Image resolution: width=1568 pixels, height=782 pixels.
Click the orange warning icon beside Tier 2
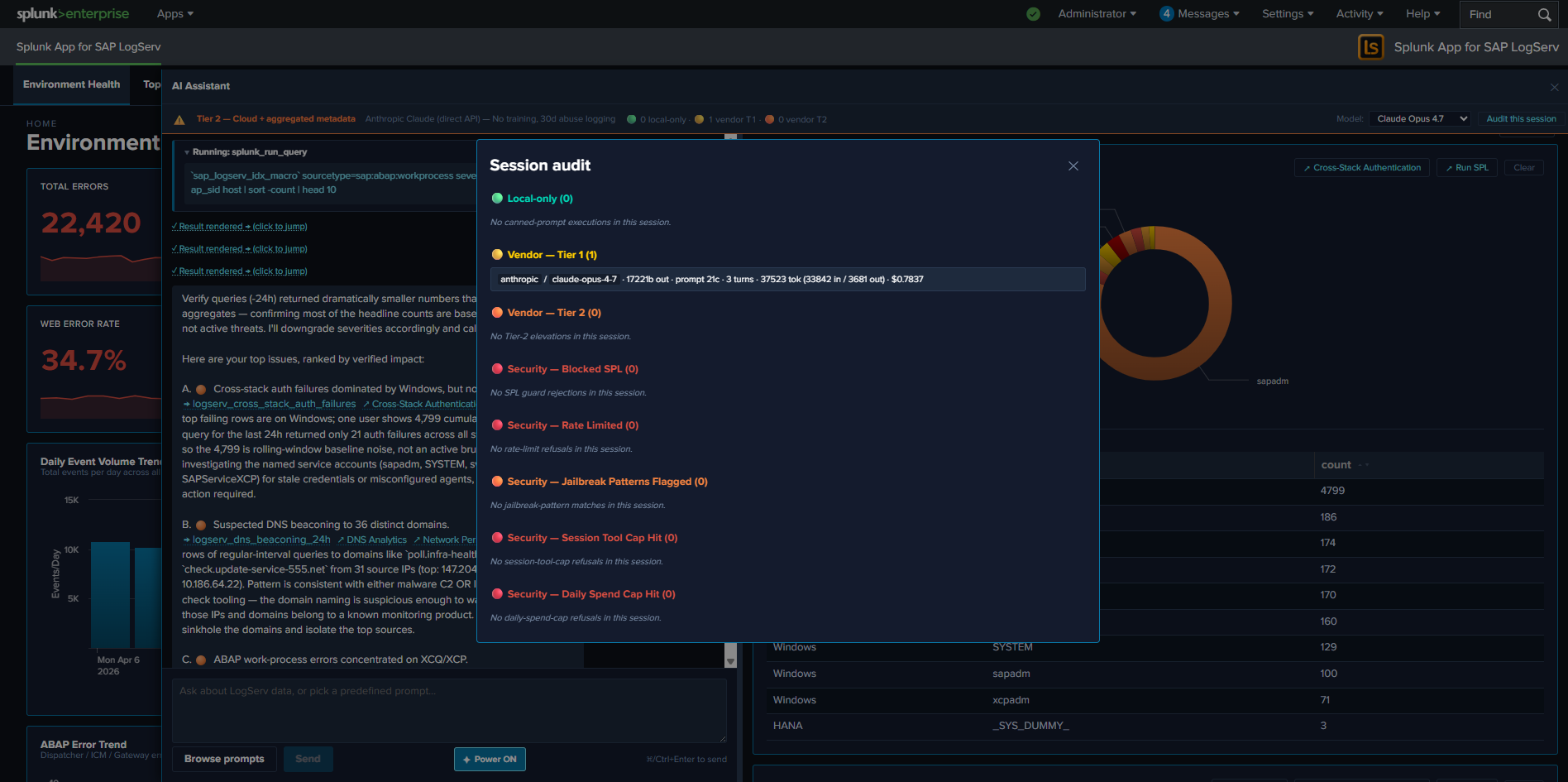[179, 120]
